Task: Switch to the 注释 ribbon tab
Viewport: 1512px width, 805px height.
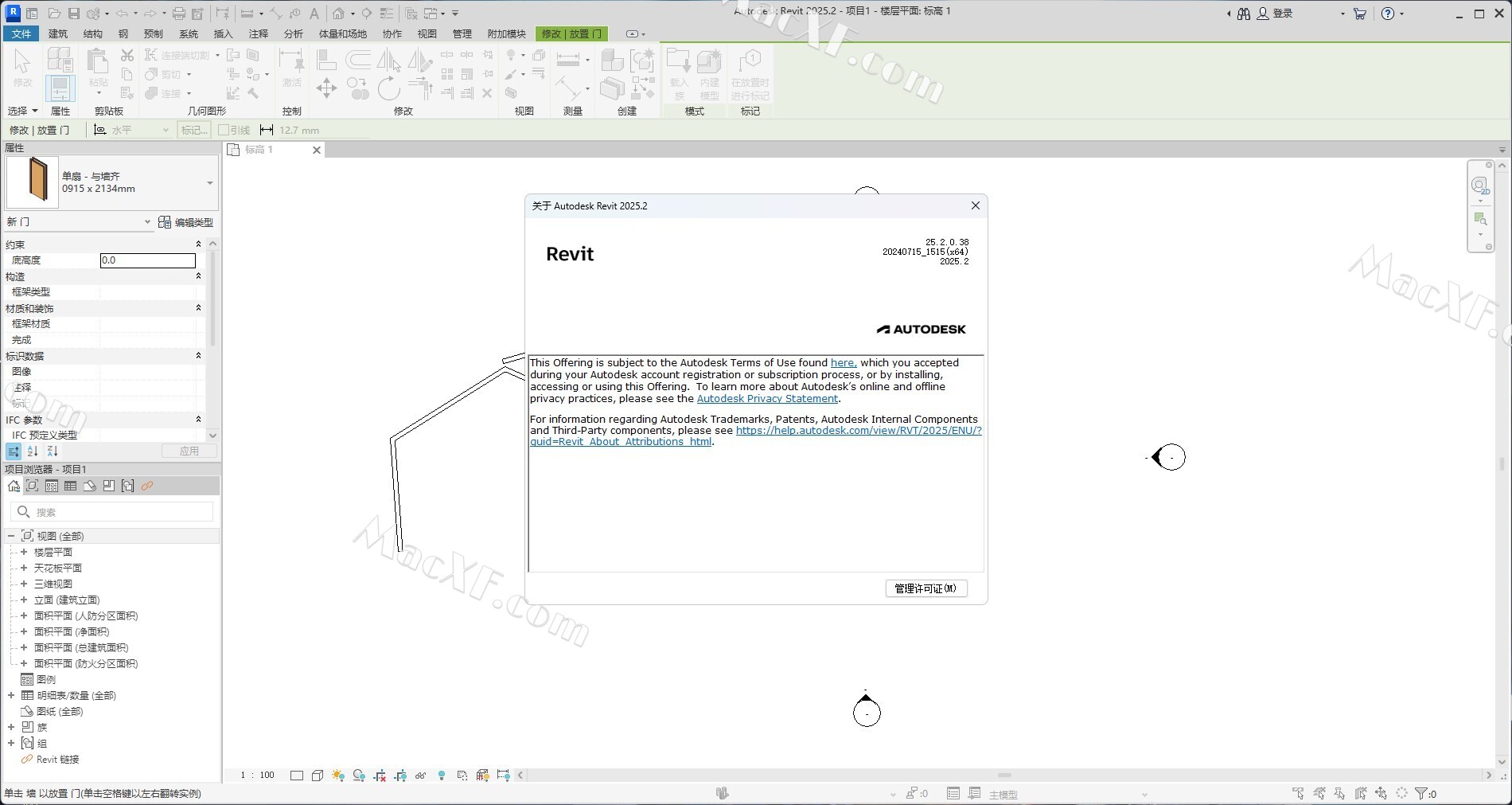Action: point(259,33)
